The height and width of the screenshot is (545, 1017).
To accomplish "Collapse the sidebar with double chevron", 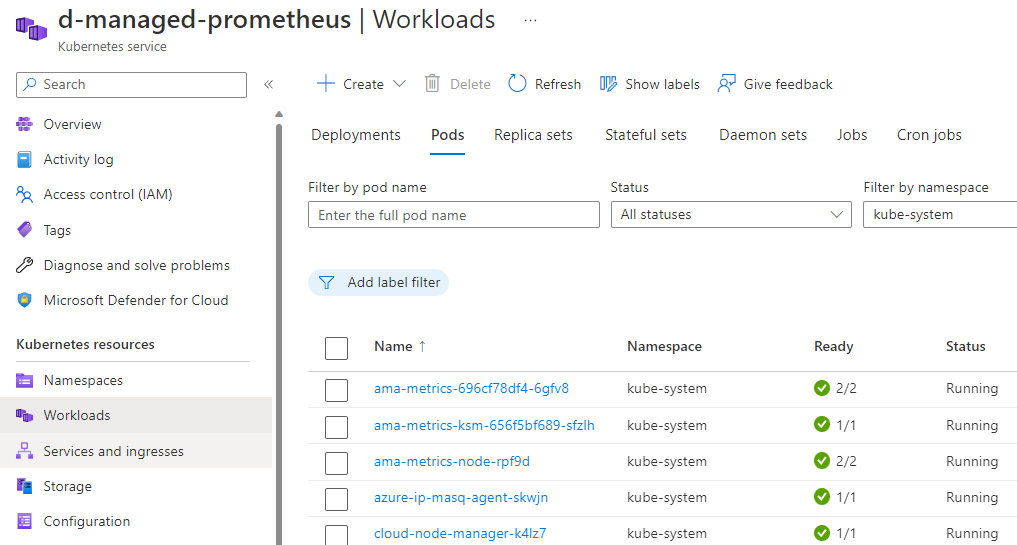I will coord(268,85).
